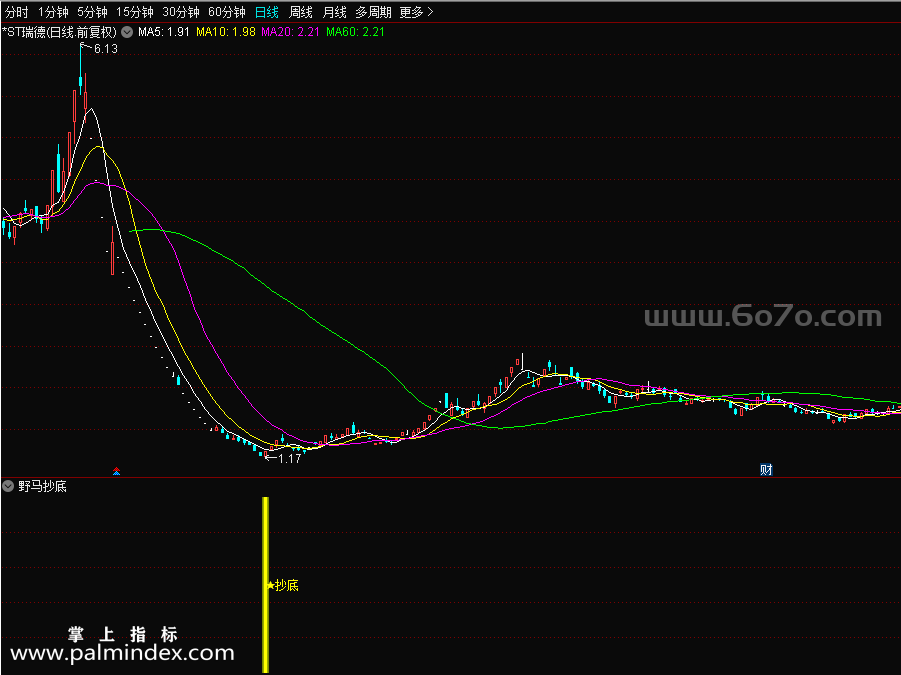Image resolution: width=901 pixels, height=675 pixels.
Task: Select the 5分钟 period tab
Action: point(92,12)
